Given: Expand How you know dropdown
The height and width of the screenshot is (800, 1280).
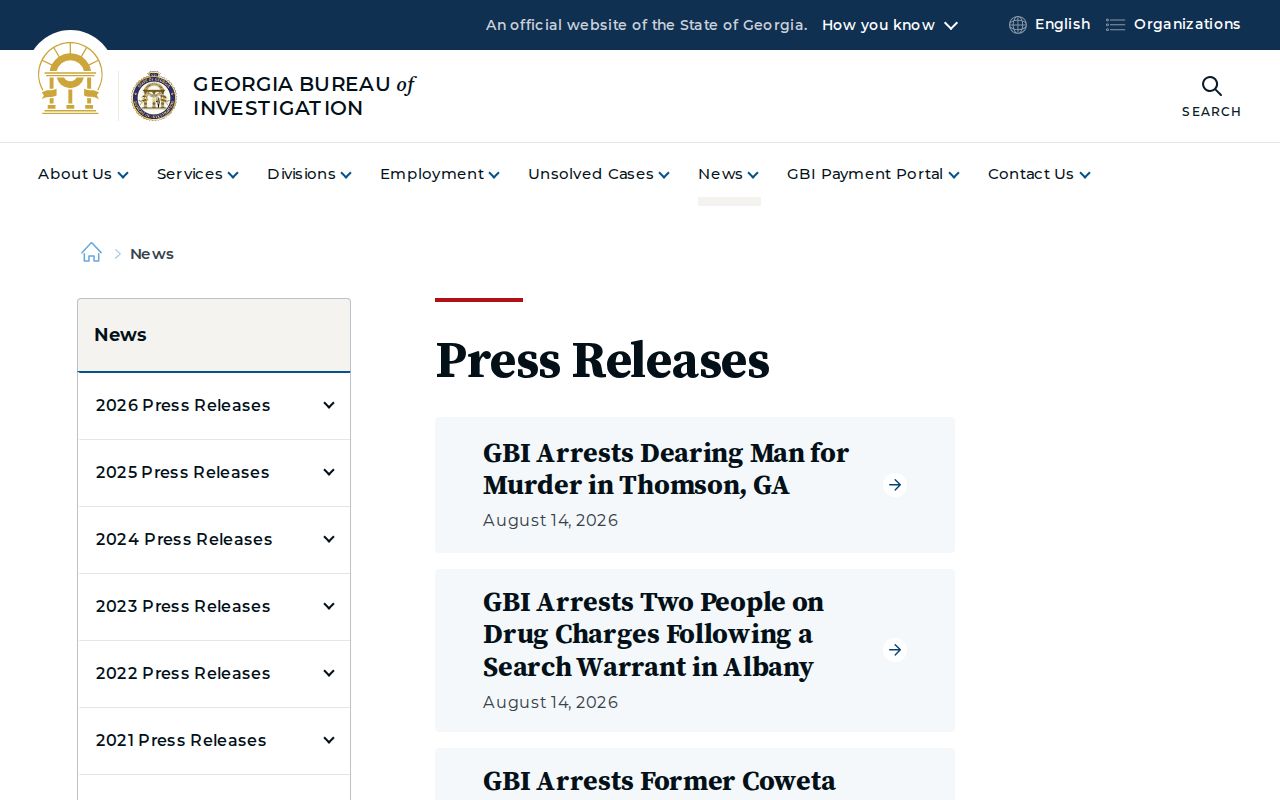Looking at the screenshot, I should tap(890, 25).
